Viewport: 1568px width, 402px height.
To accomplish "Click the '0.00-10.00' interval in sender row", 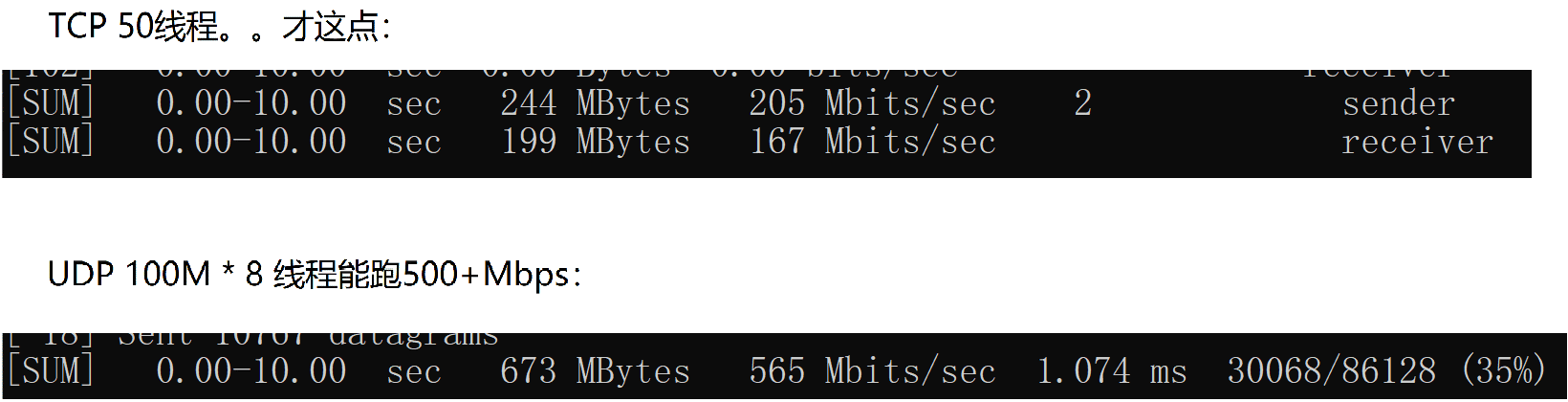I will (251, 103).
